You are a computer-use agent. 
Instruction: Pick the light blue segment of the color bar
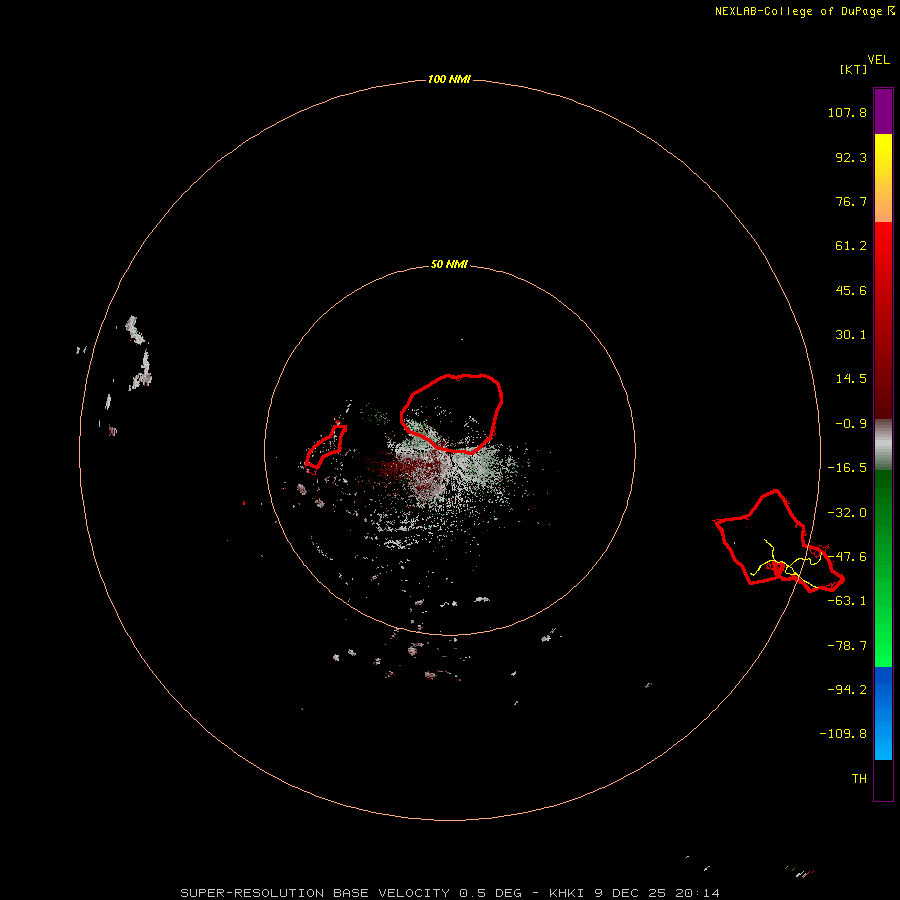click(x=883, y=738)
